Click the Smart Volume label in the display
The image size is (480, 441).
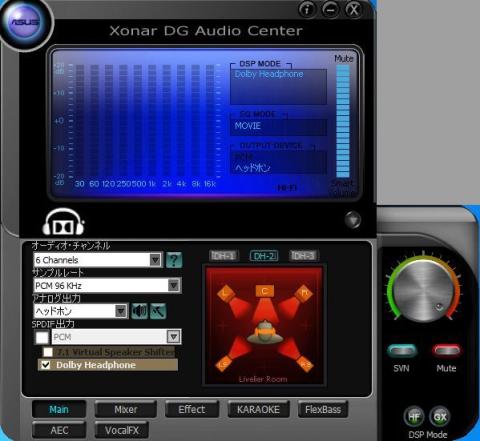tap(343, 188)
